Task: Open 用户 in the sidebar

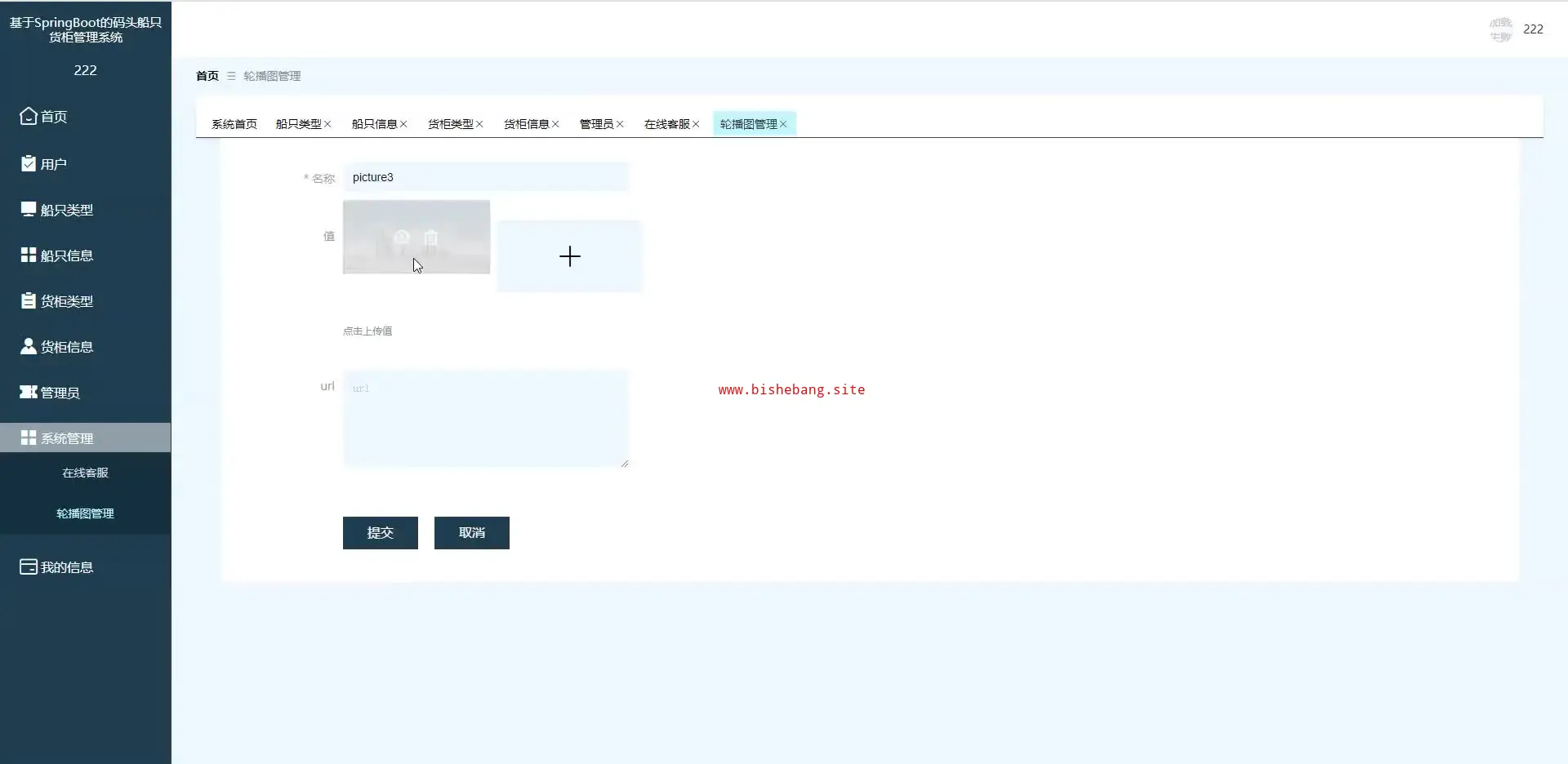Action: 85,163
